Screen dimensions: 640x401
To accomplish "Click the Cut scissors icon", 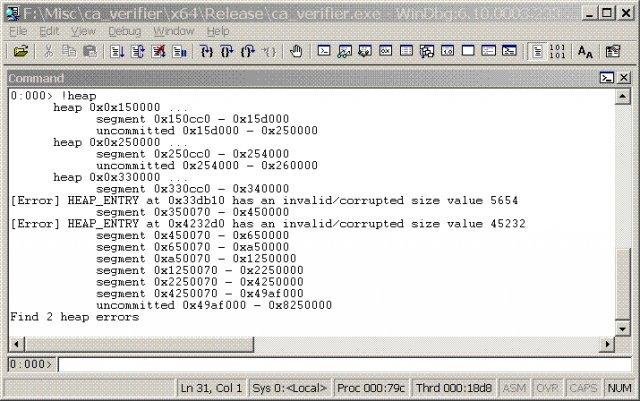I will point(49,51).
